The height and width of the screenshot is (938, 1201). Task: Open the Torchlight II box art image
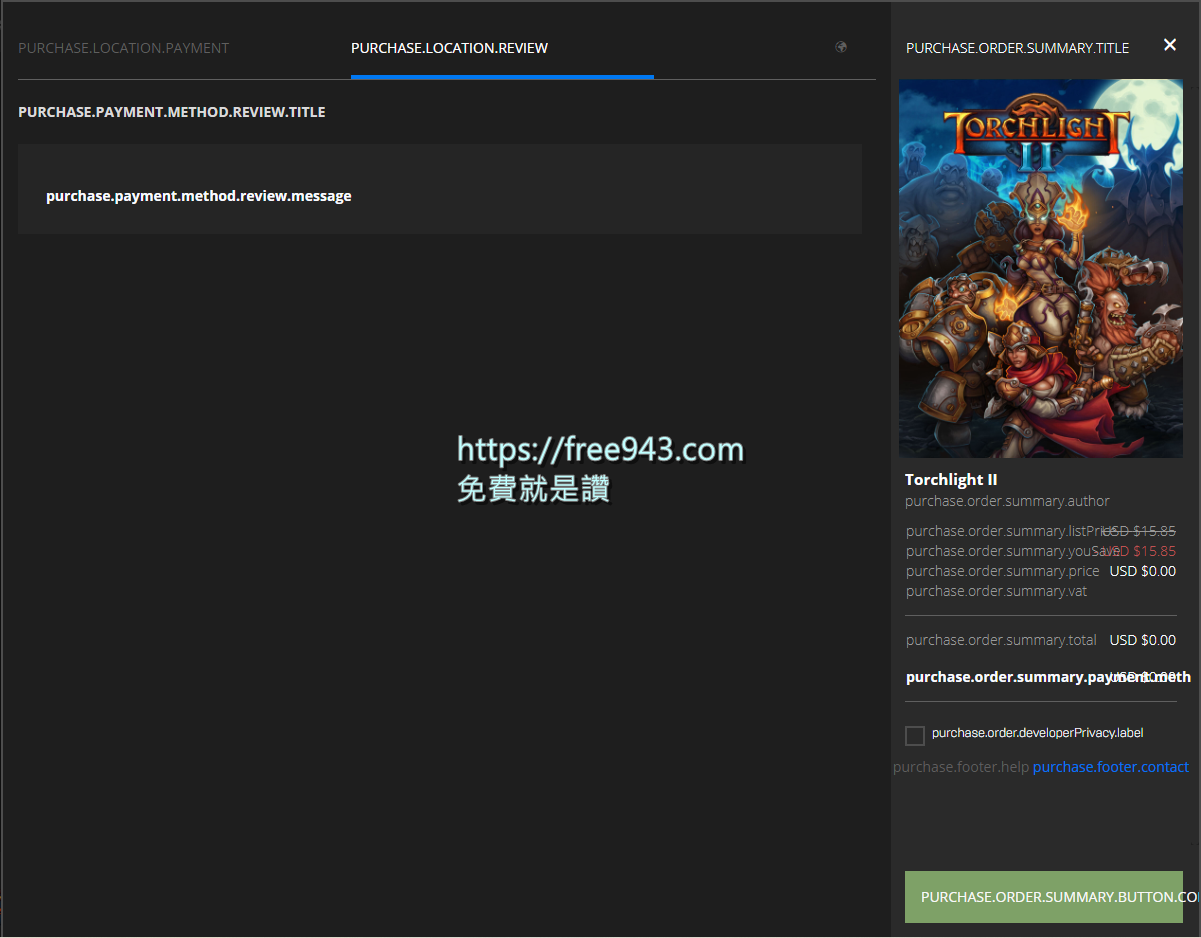click(x=1040, y=268)
